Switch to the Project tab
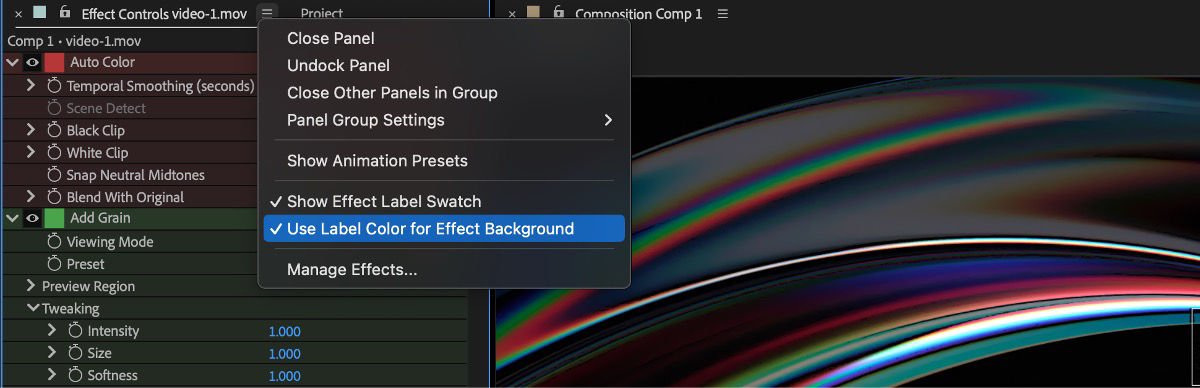This screenshot has width=1200, height=388. pyautogui.click(x=322, y=14)
